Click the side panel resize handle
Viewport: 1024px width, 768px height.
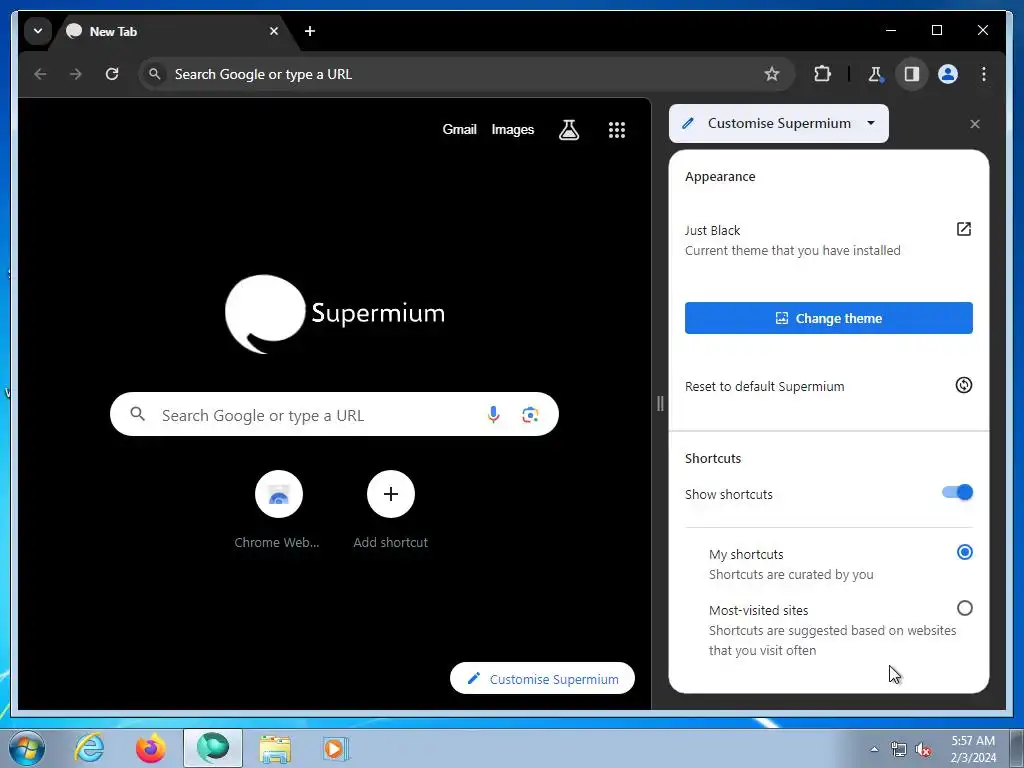pyautogui.click(x=660, y=404)
